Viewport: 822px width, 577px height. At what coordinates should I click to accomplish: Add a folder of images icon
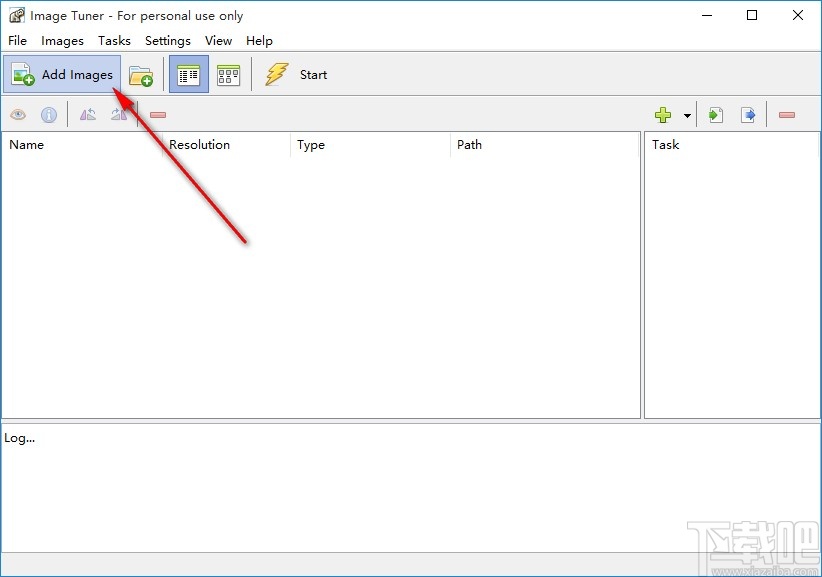tap(140, 75)
